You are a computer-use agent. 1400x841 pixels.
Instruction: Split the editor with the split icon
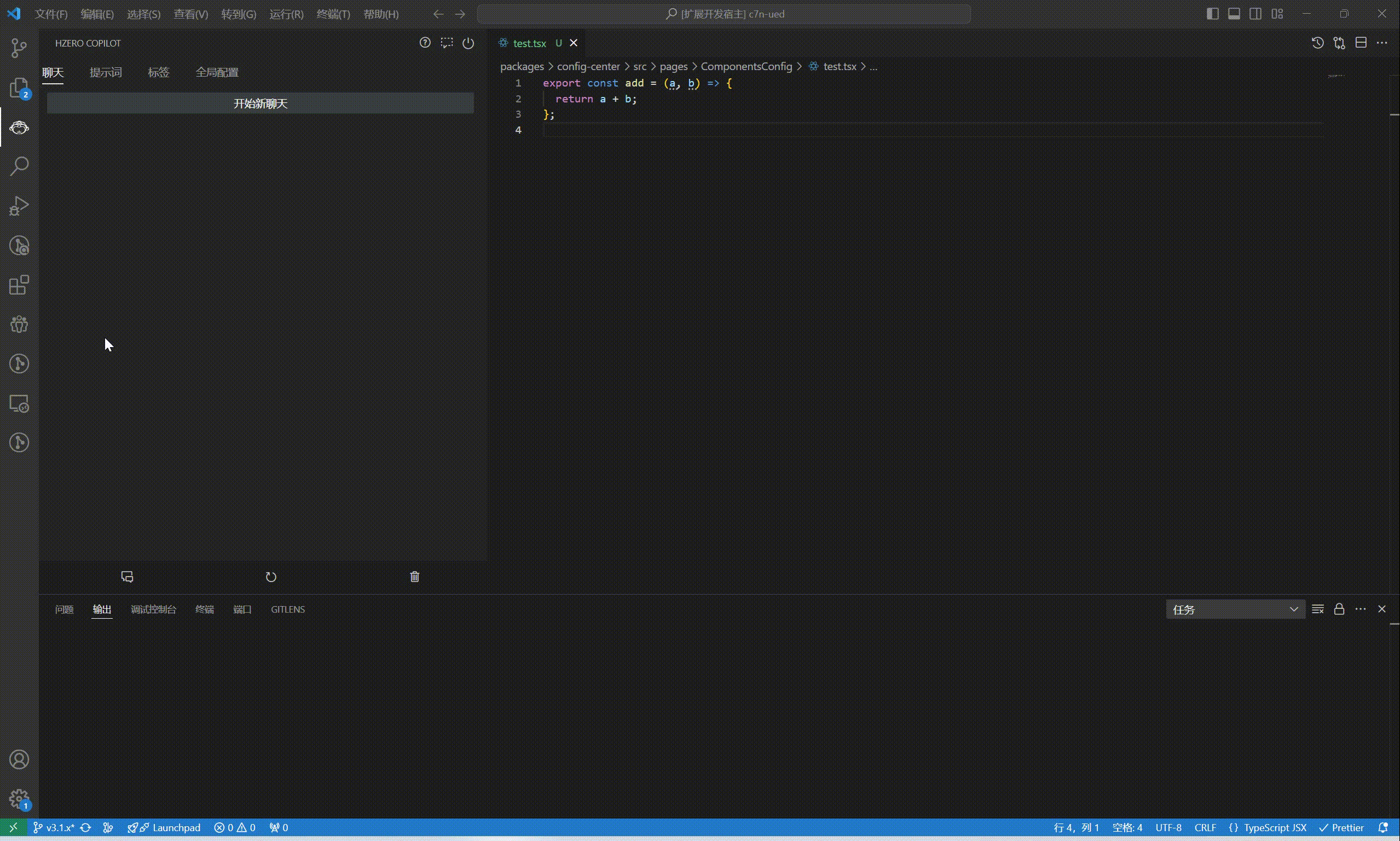tap(1361, 43)
